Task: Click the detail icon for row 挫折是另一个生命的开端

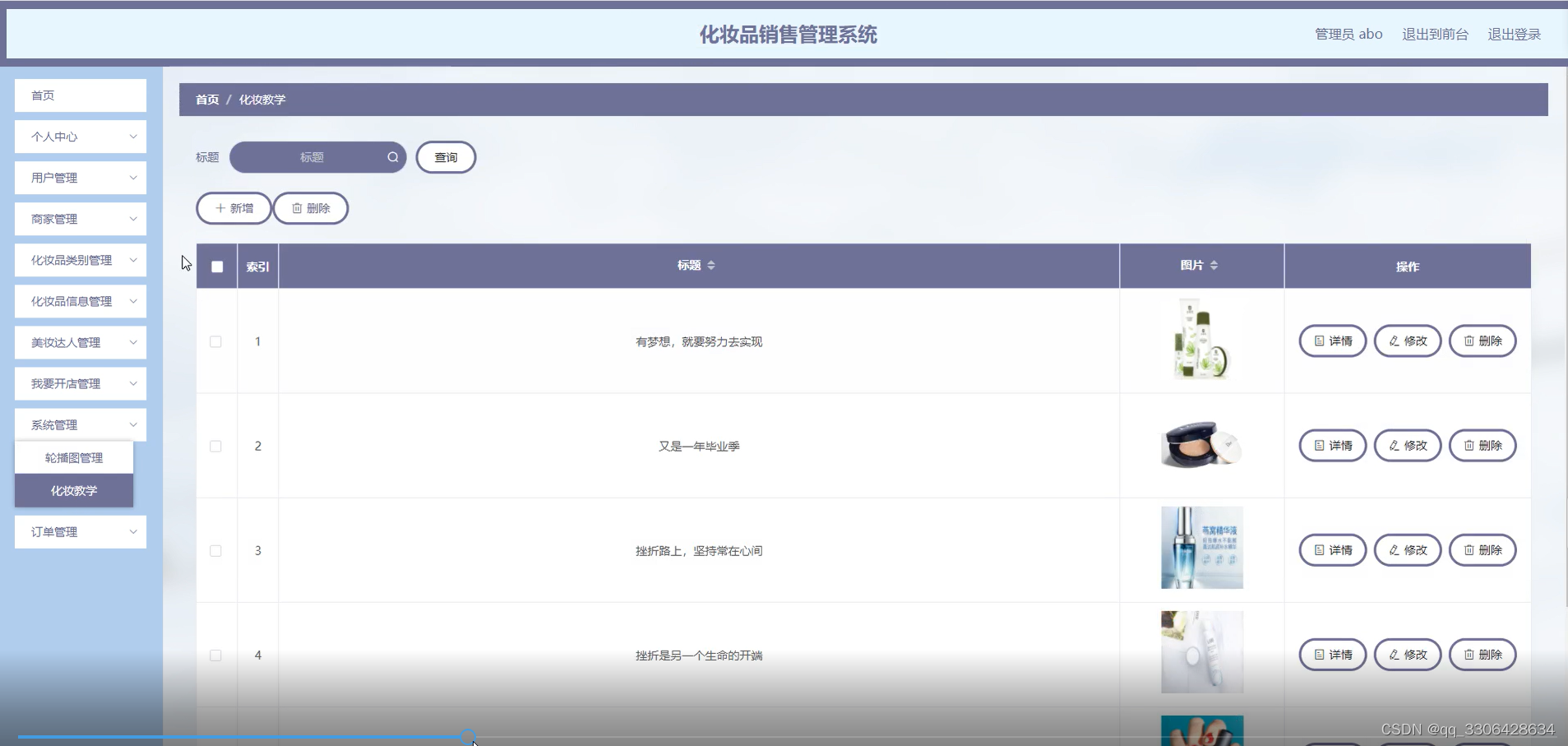Action: coord(1319,654)
